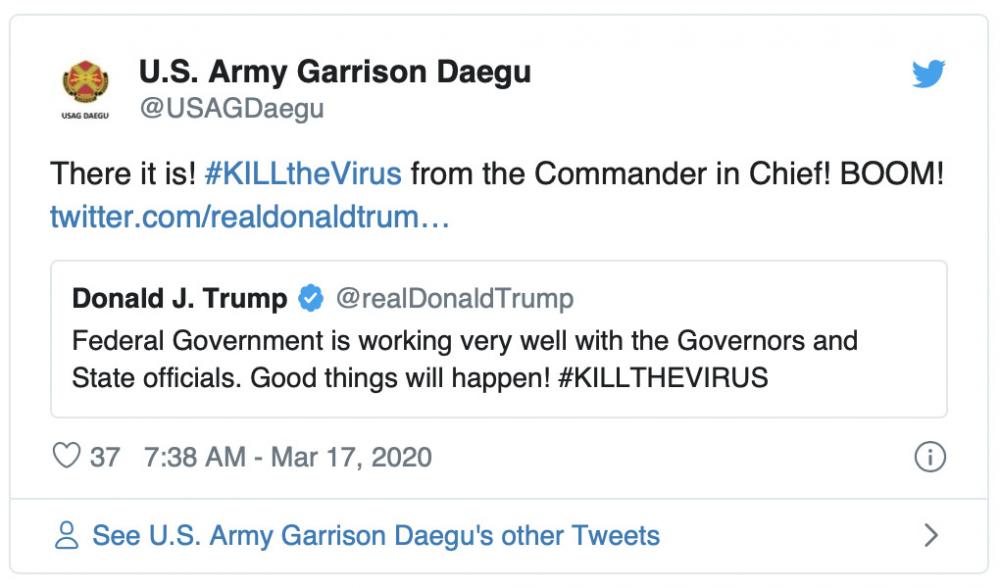
Task: Click the USAG Daegu avatar emblem
Action: [x=85, y=87]
